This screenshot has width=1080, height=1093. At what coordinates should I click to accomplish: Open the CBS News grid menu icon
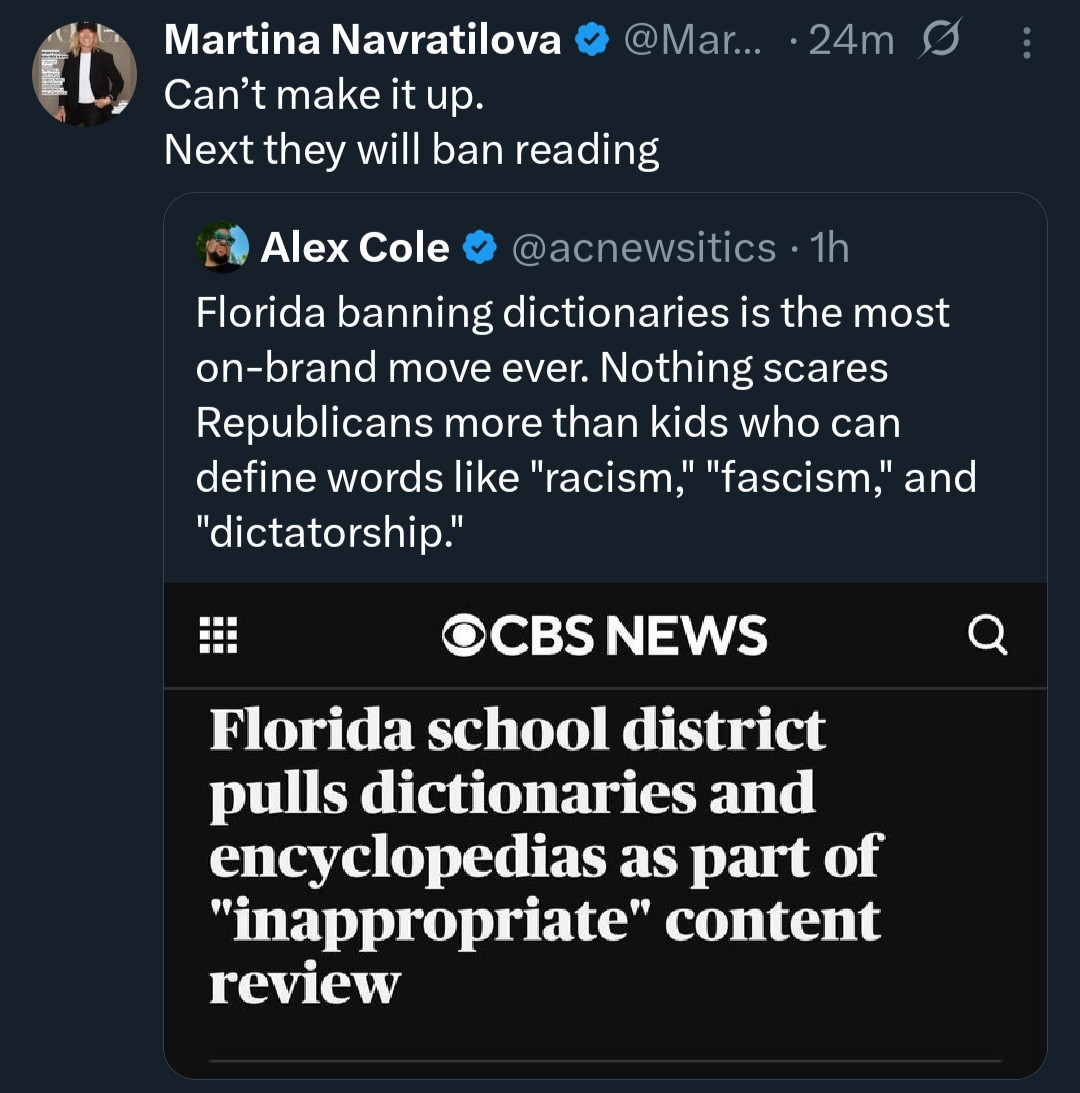click(x=217, y=635)
